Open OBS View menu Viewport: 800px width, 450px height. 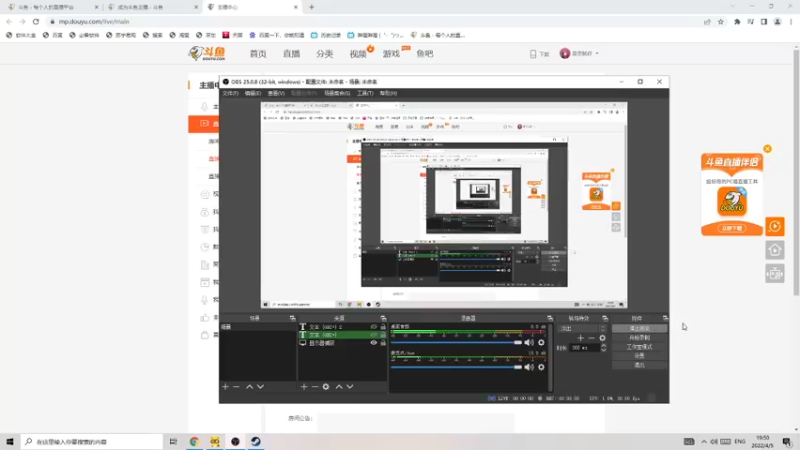[x=276, y=93]
